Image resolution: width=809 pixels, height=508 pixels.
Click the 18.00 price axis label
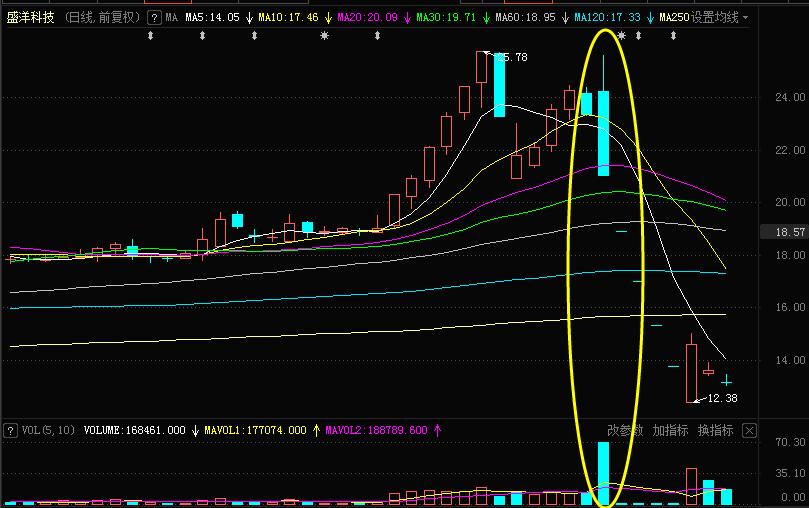789,255
